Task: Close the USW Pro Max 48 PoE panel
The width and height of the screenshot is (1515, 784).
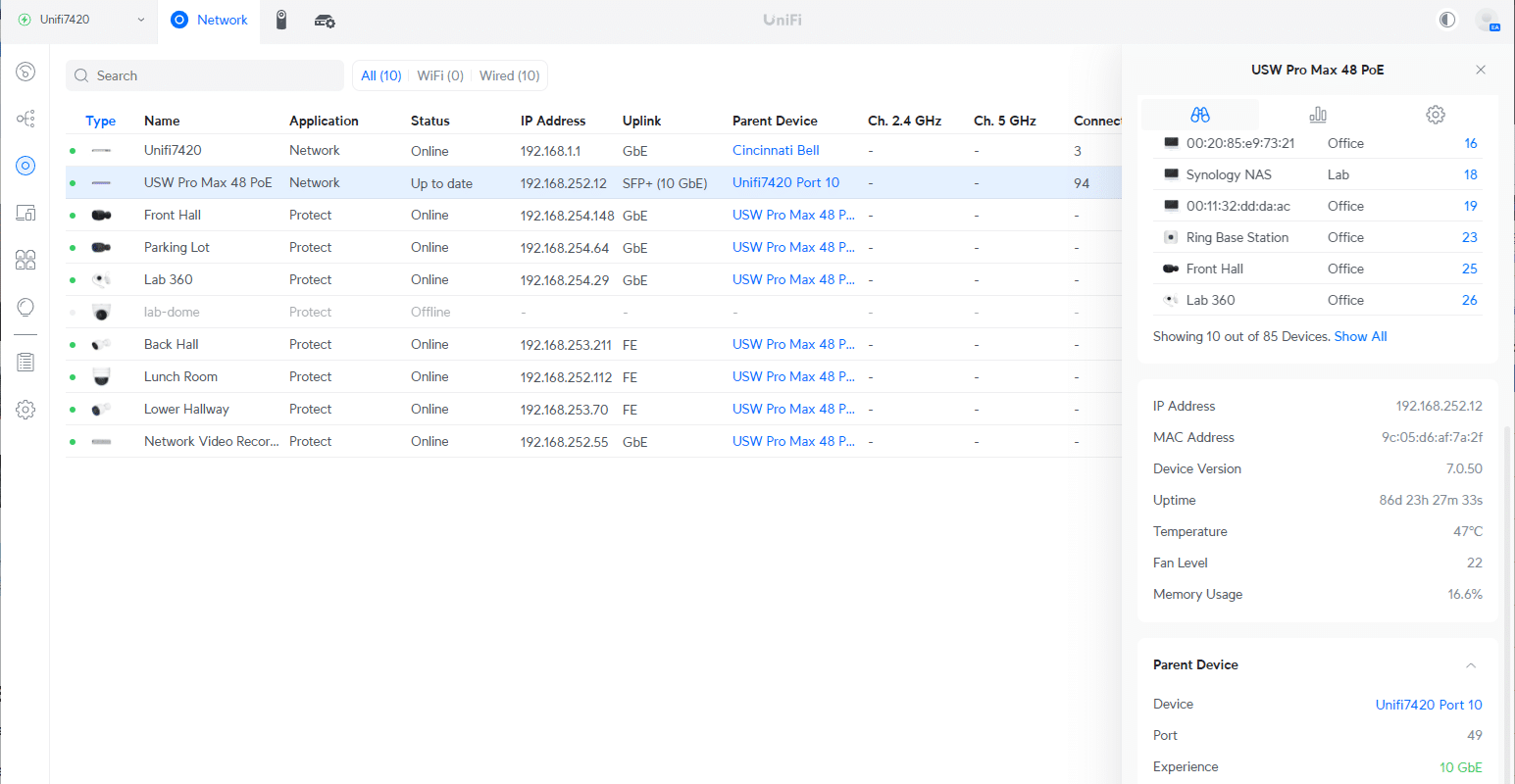Action: (1481, 70)
